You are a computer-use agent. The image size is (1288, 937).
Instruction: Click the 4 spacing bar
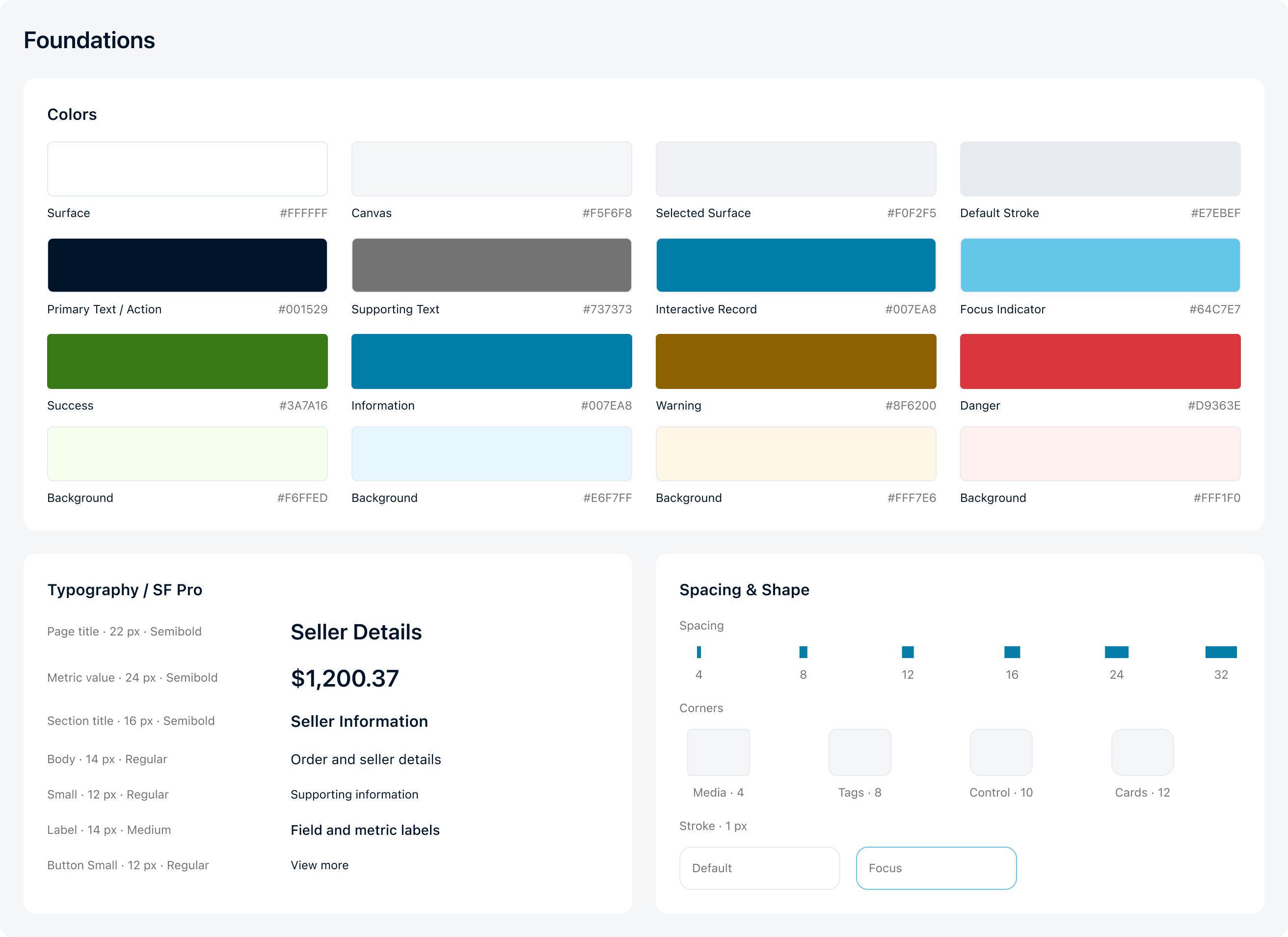point(699,652)
